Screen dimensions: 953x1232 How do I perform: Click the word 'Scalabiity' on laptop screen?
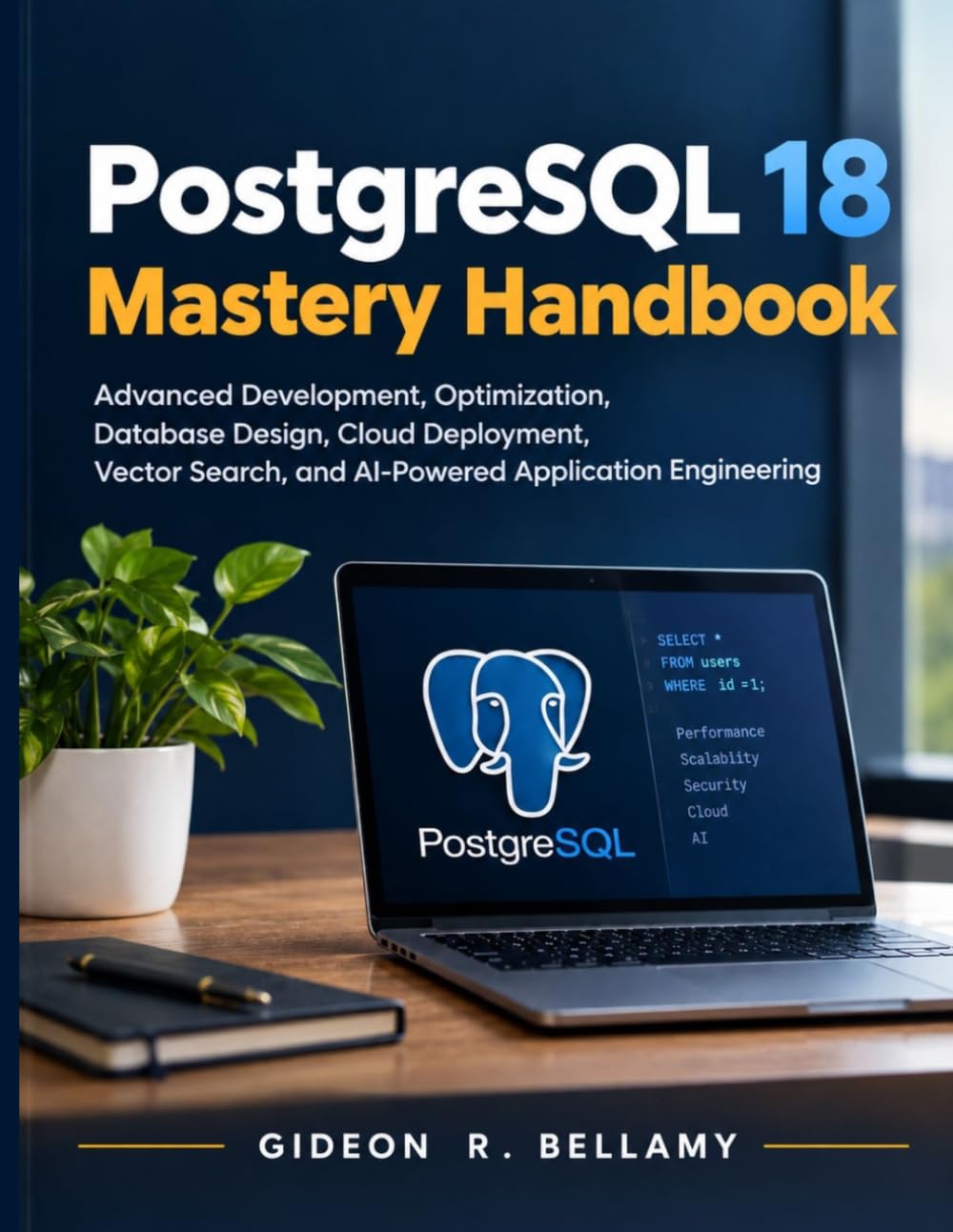[x=720, y=758]
